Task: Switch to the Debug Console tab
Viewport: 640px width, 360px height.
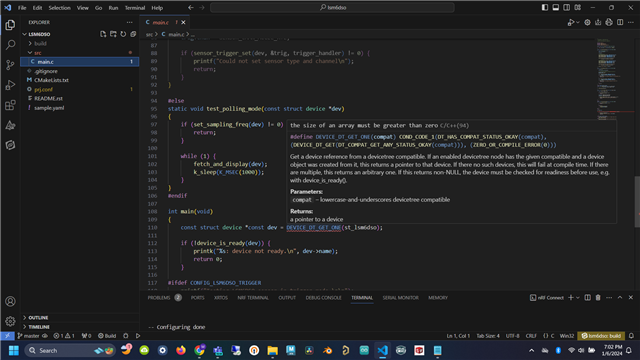Action: pyautogui.click(x=323, y=298)
